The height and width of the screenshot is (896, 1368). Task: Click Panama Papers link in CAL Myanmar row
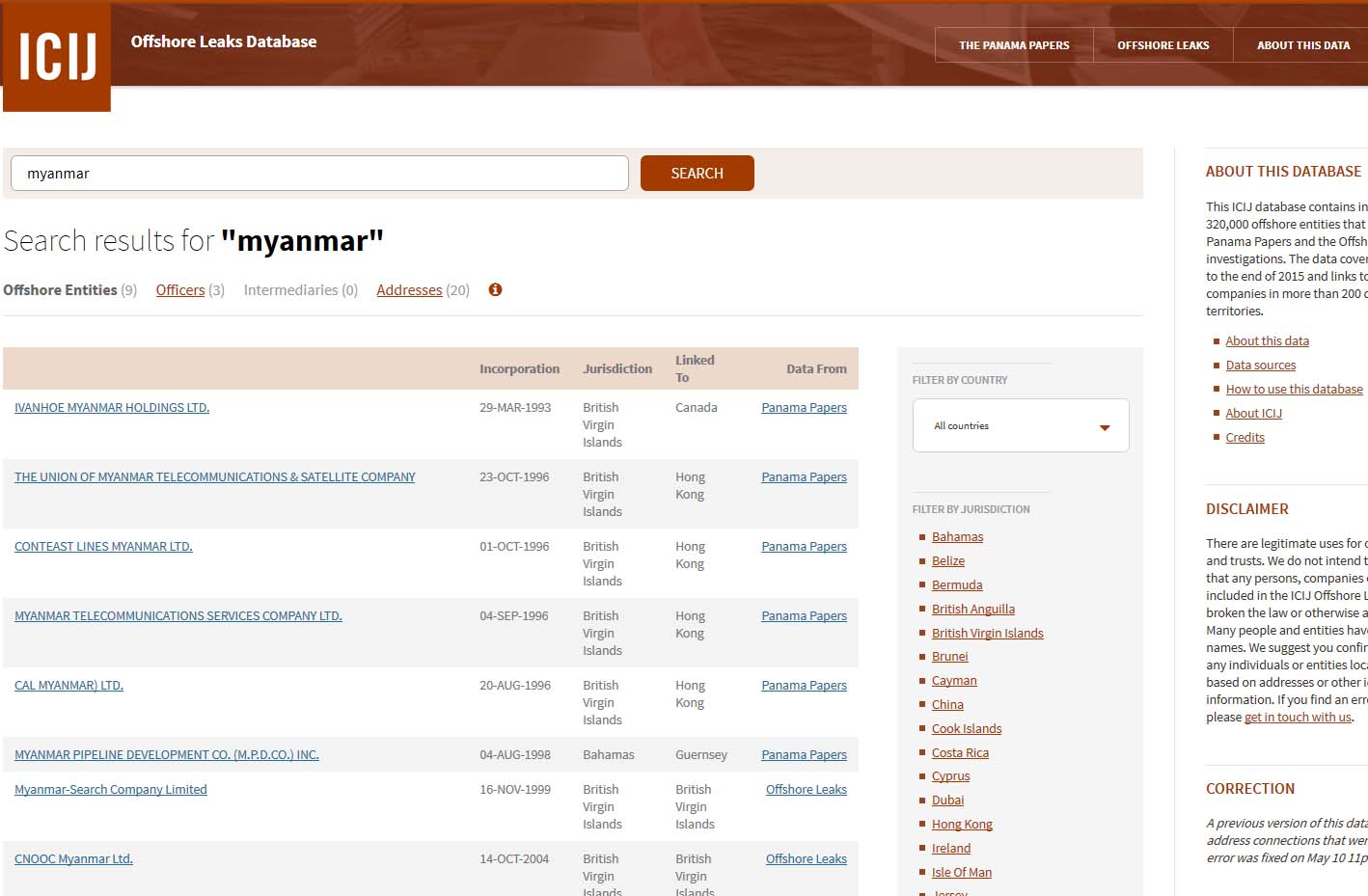coord(804,686)
